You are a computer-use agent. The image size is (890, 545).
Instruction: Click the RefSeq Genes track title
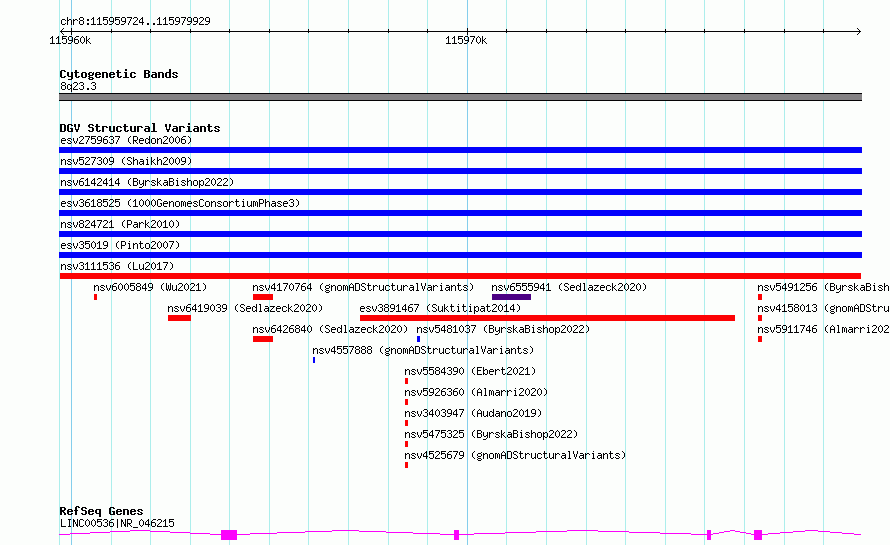101,511
